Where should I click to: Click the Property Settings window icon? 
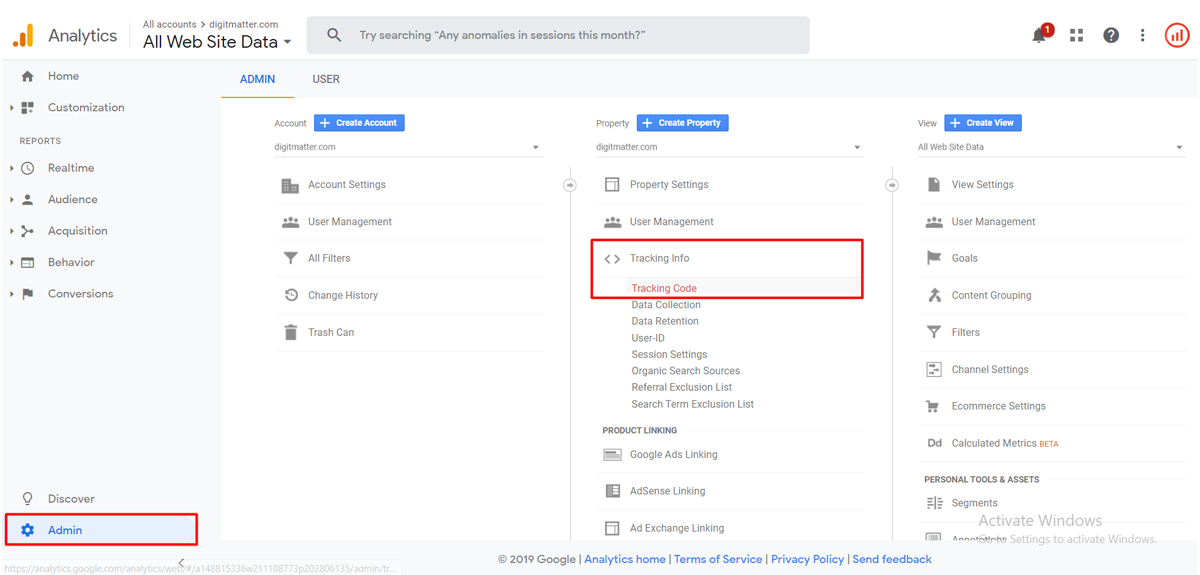[x=612, y=185]
